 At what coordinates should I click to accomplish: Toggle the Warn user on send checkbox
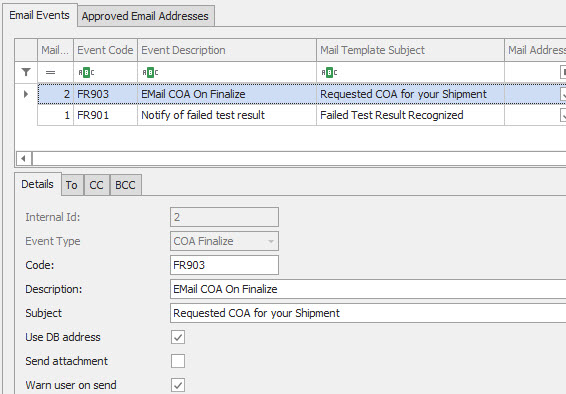click(178, 385)
